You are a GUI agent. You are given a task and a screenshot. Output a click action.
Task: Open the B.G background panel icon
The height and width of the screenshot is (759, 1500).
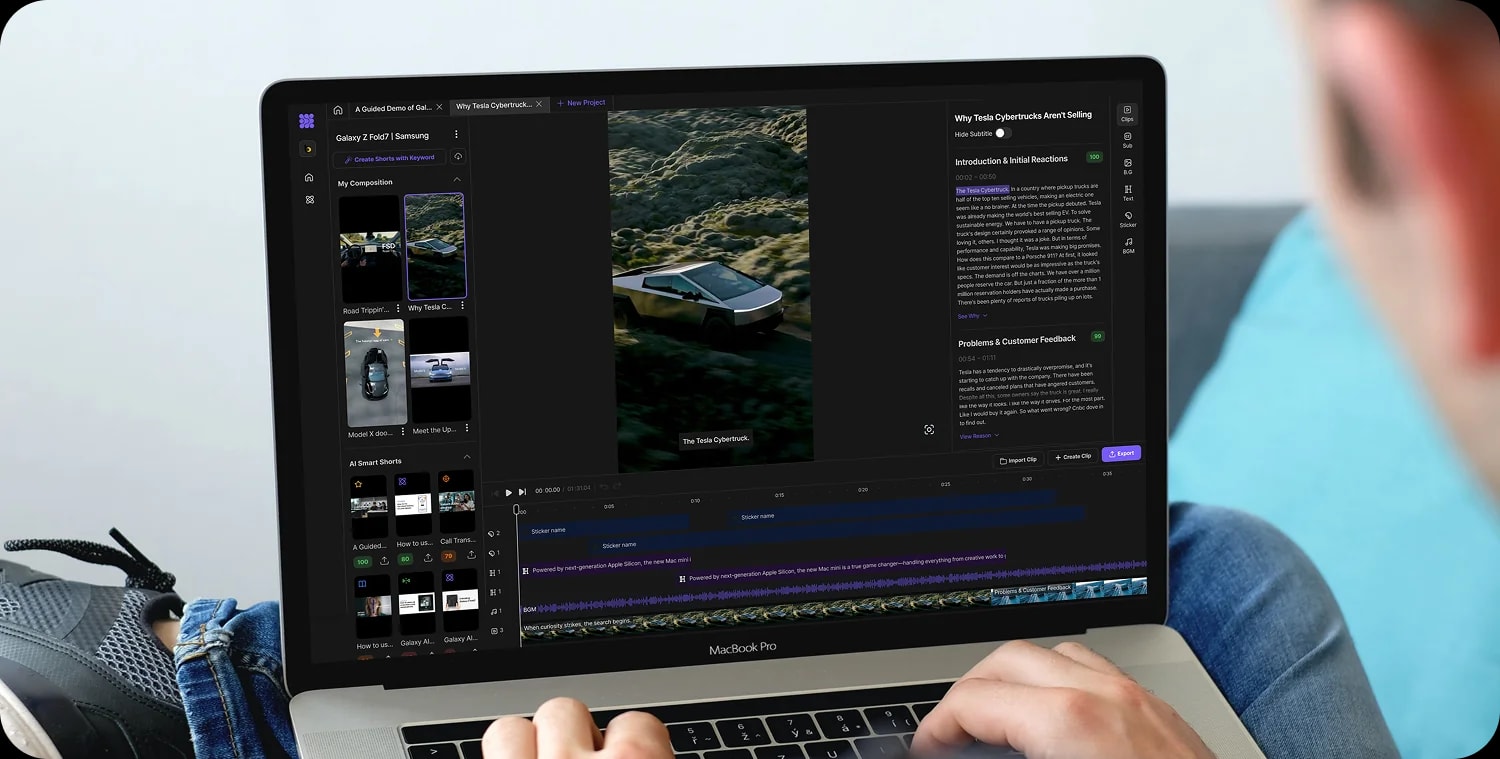(x=1128, y=166)
